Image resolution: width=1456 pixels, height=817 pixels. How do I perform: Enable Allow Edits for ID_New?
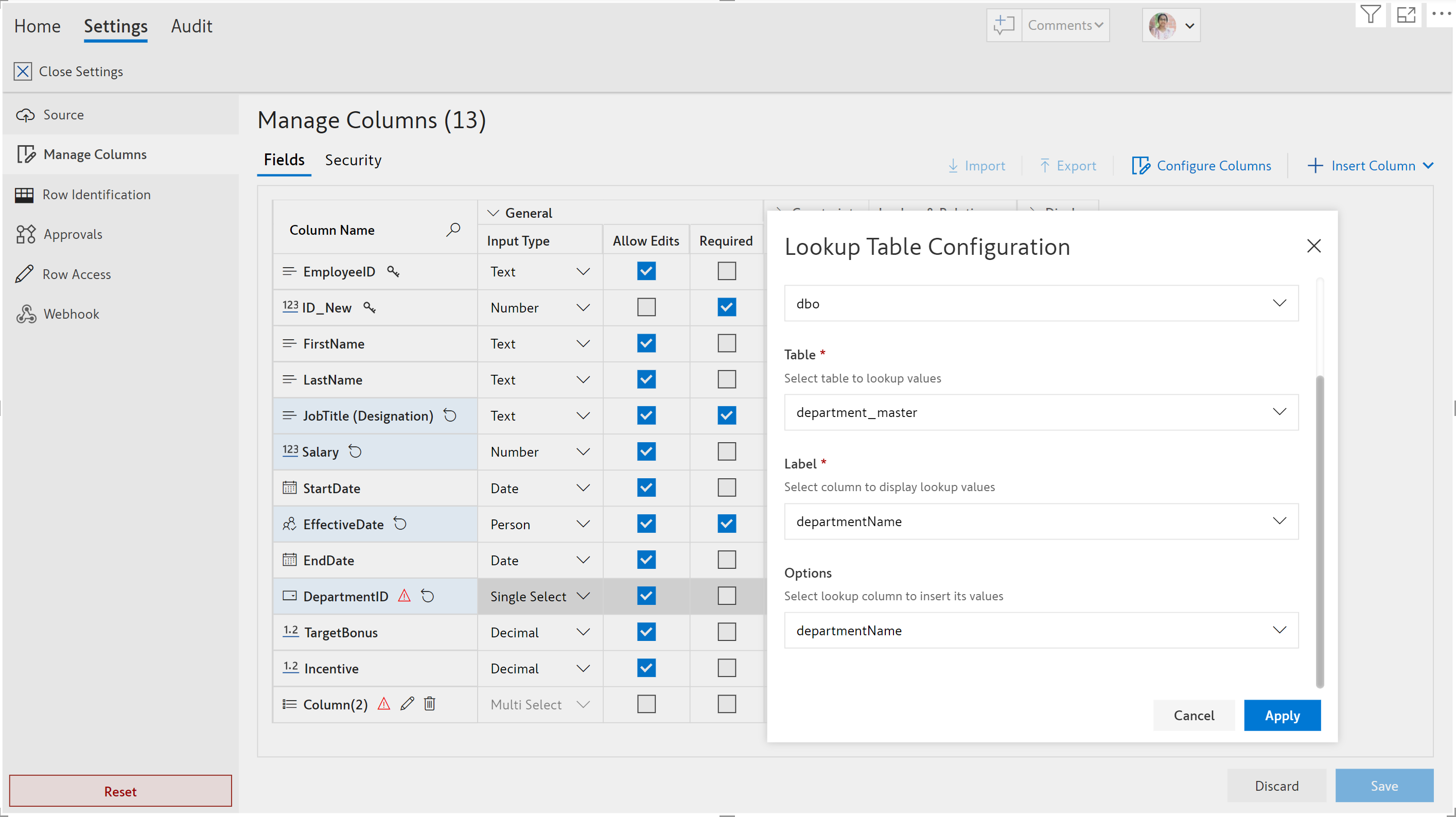[x=646, y=307]
